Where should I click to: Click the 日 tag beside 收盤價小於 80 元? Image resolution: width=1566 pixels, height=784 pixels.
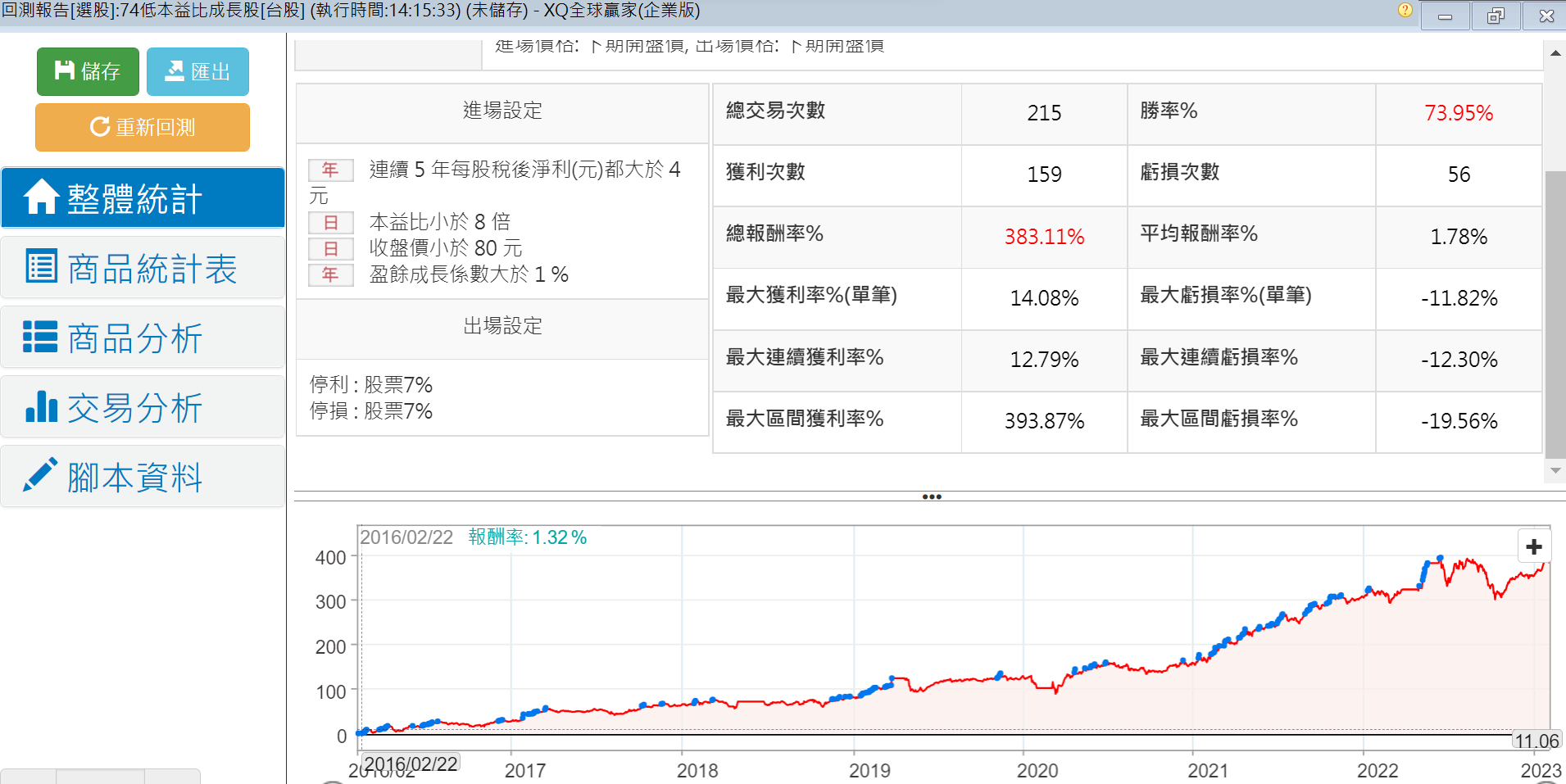click(330, 248)
